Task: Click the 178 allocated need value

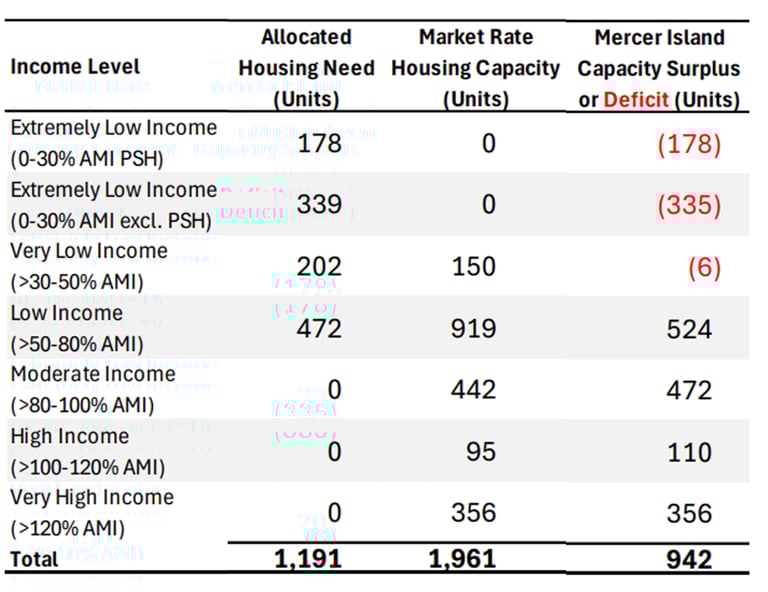Action: tap(319, 143)
